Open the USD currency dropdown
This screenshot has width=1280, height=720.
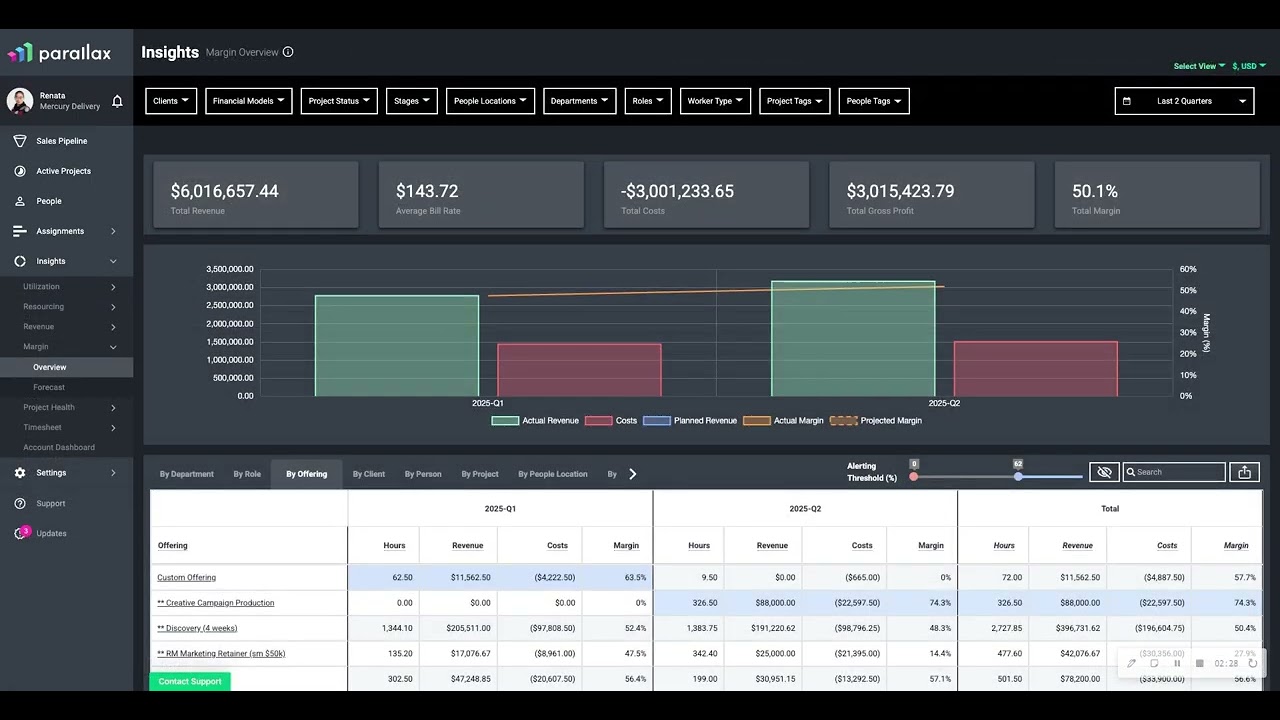(1248, 66)
